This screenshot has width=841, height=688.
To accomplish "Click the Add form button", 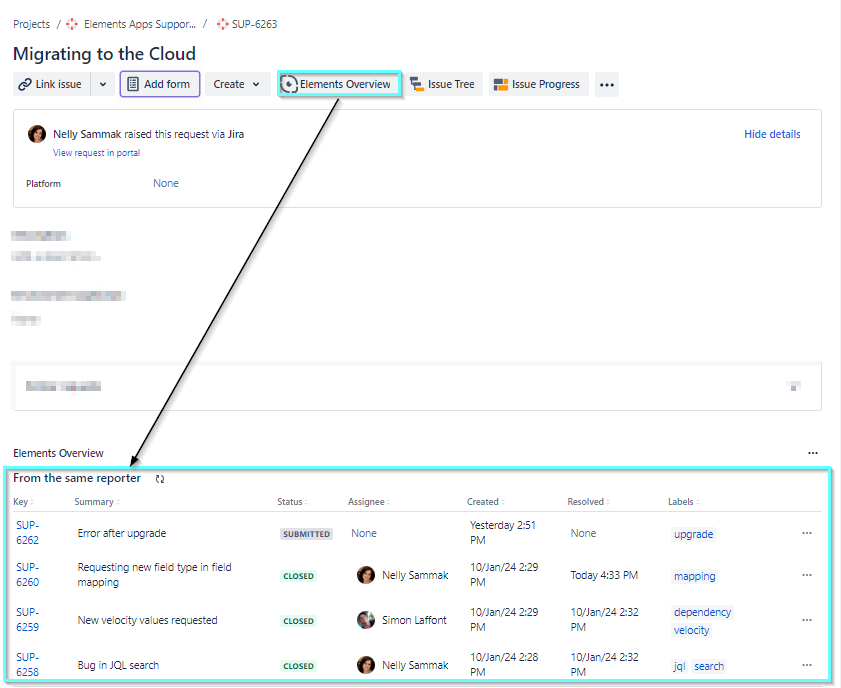I will coord(160,85).
